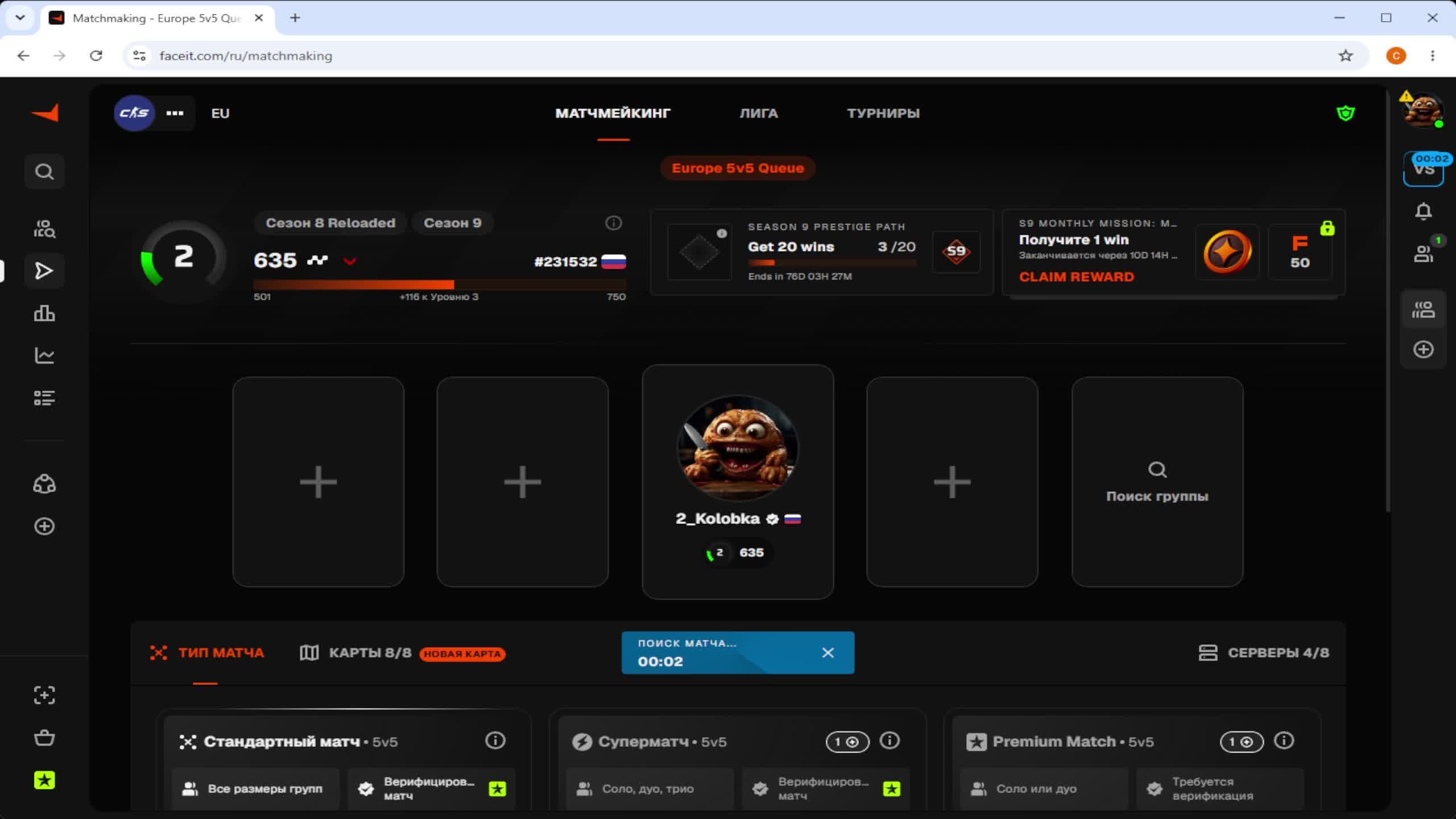Show info for Premium Match
Screen dimensions: 1456x819
(x=1284, y=741)
